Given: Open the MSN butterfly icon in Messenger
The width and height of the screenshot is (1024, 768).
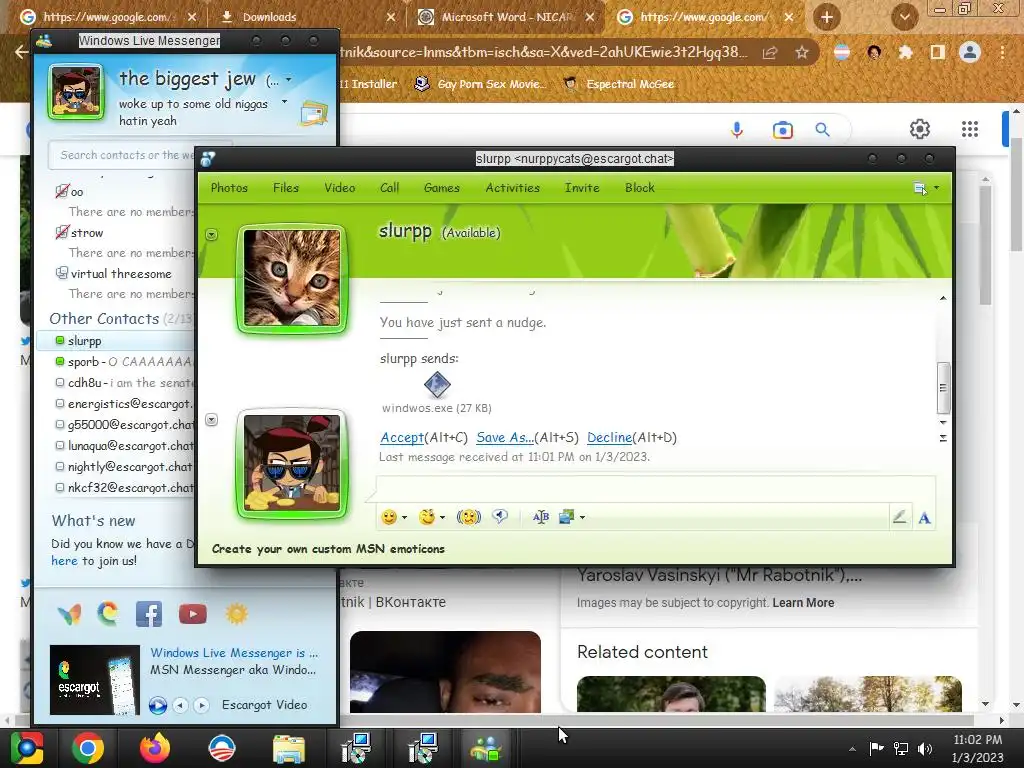Looking at the screenshot, I should (x=69, y=614).
